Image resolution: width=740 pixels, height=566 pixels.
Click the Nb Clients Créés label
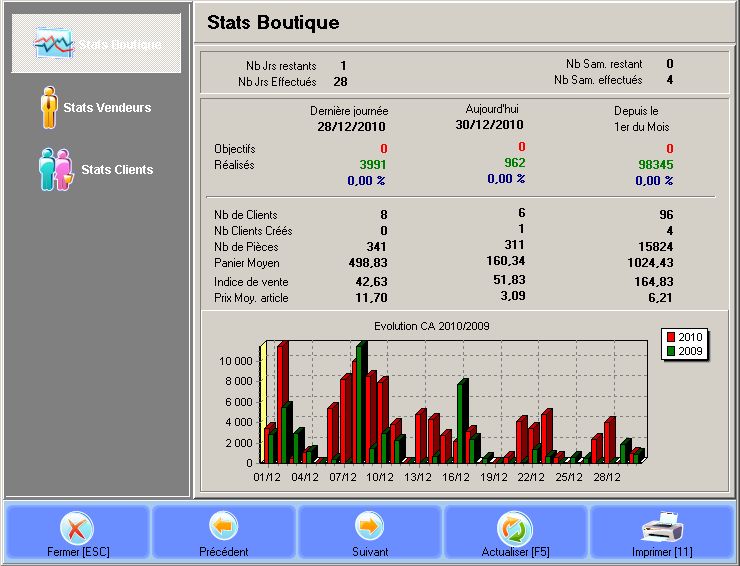(253, 231)
